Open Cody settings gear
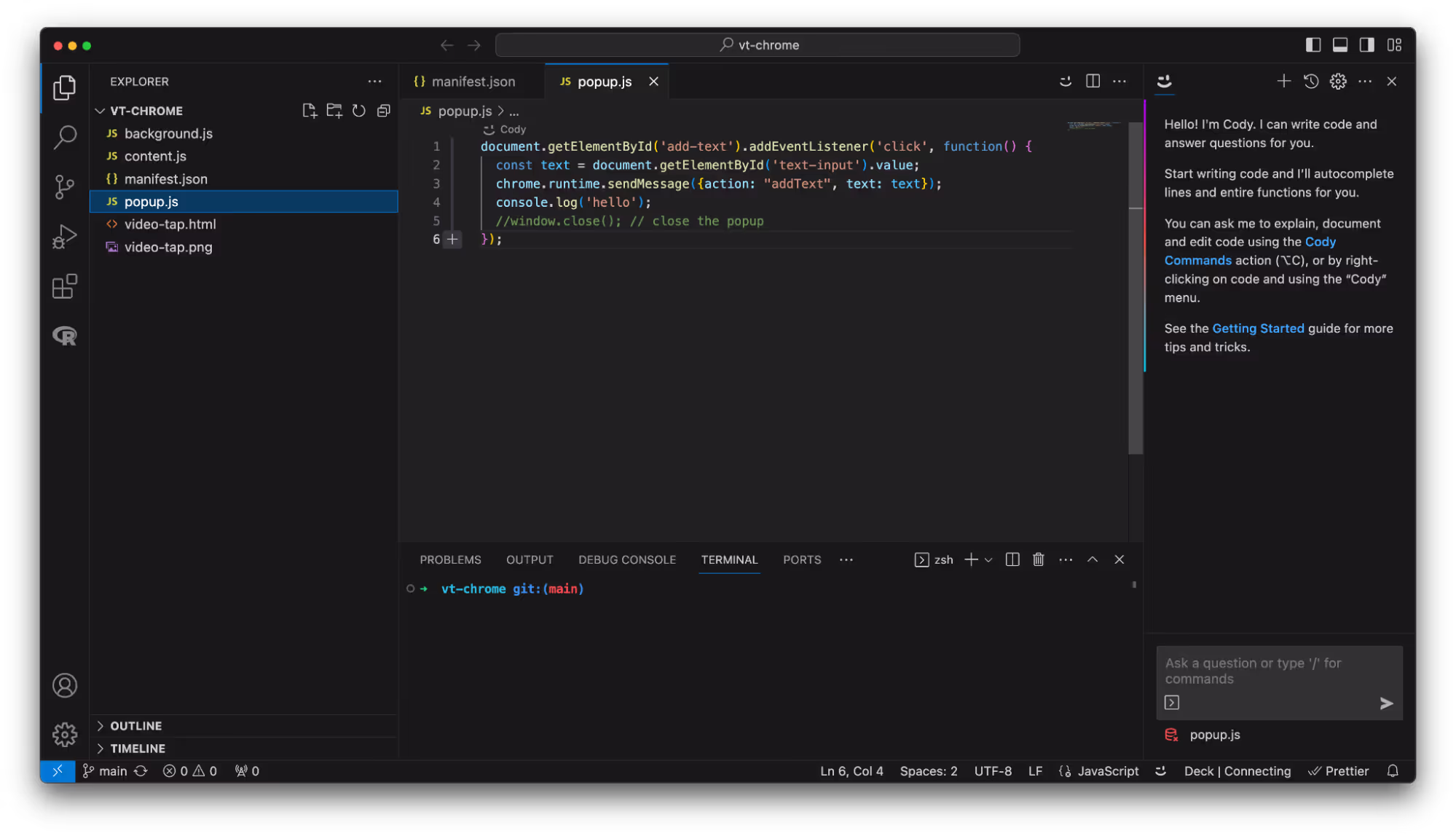The height and width of the screenshot is (836, 1456). coord(1338,82)
